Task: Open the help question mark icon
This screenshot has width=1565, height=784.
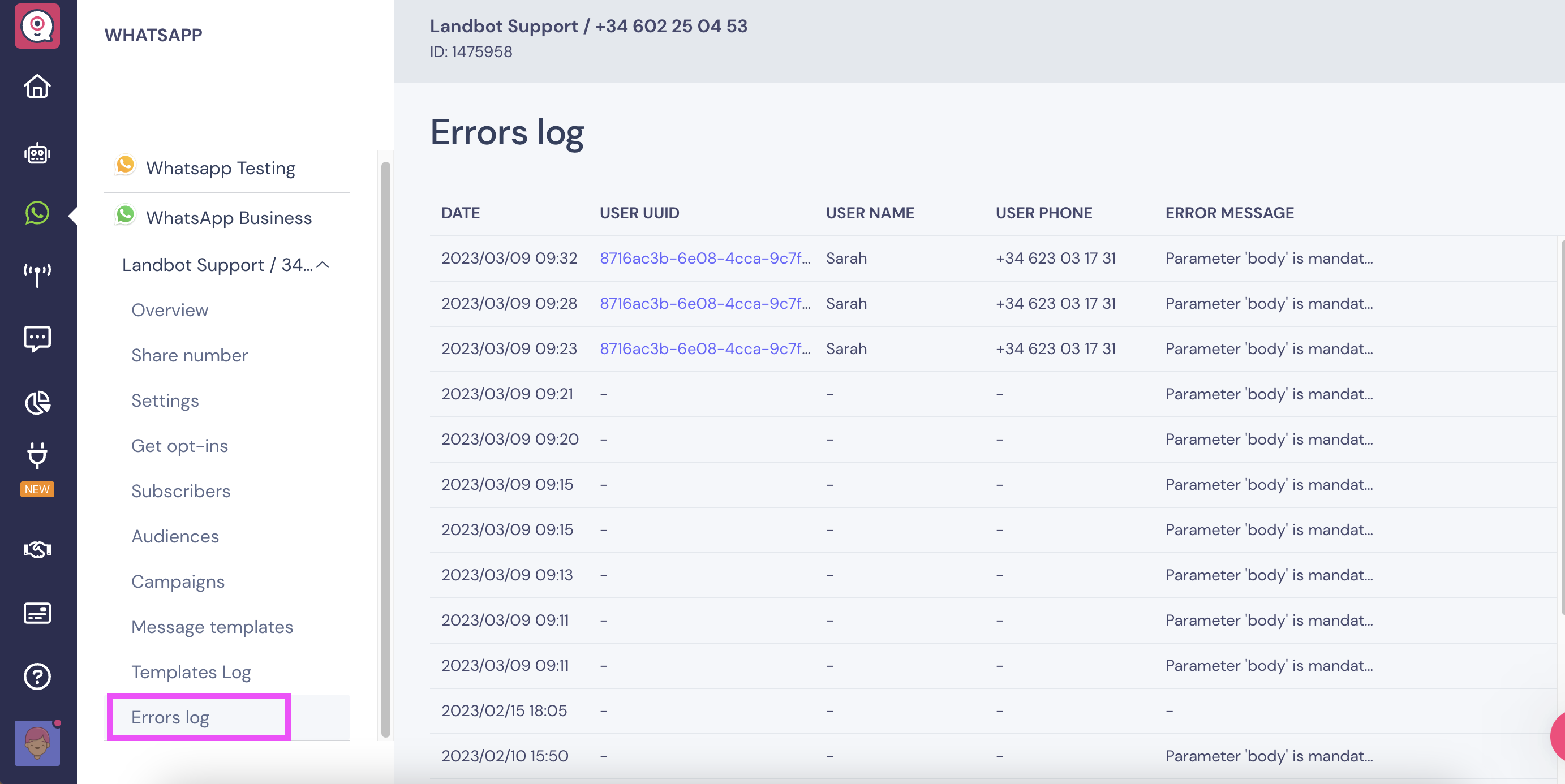Action: click(x=37, y=676)
